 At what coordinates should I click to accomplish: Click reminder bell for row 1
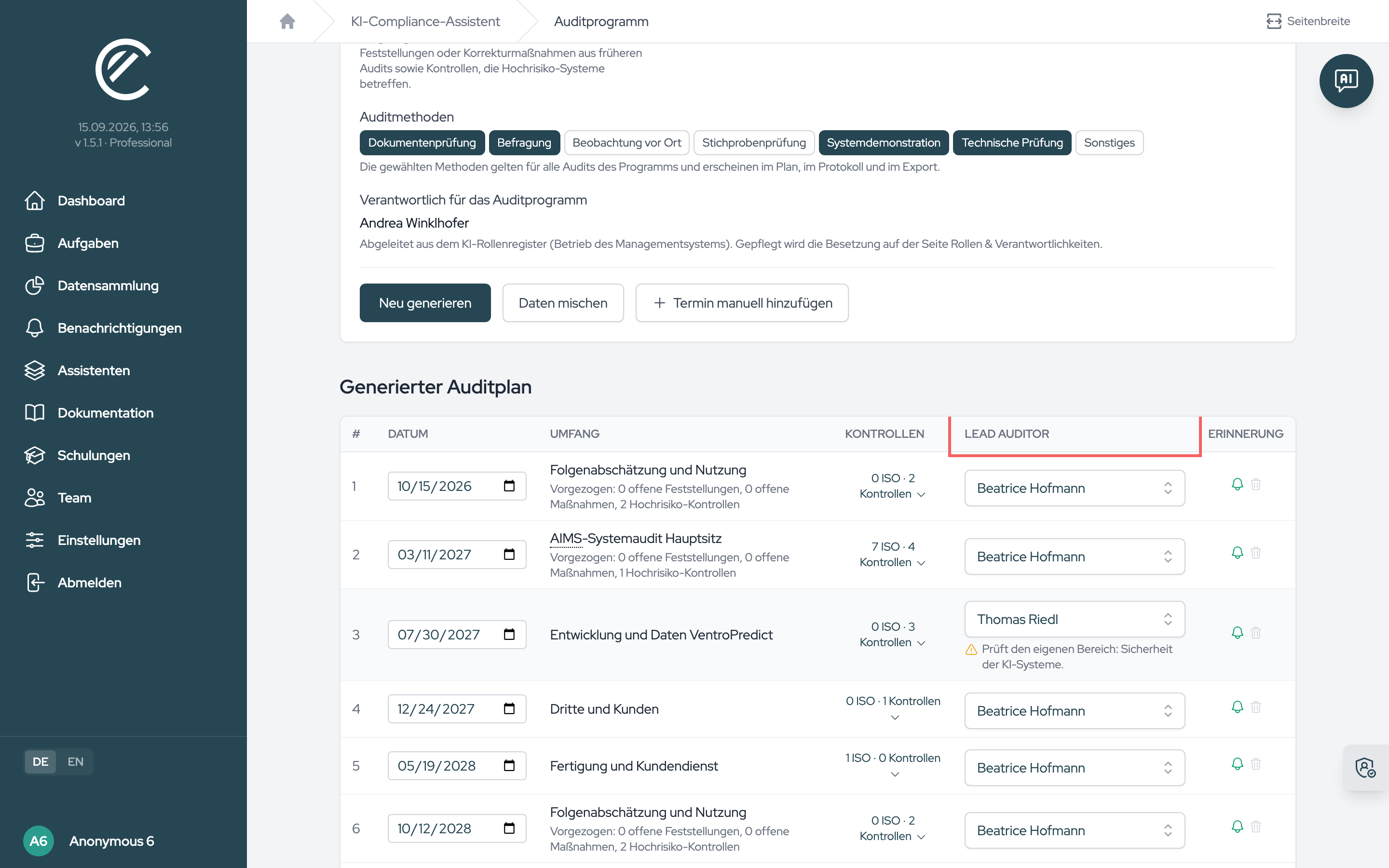click(1237, 484)
